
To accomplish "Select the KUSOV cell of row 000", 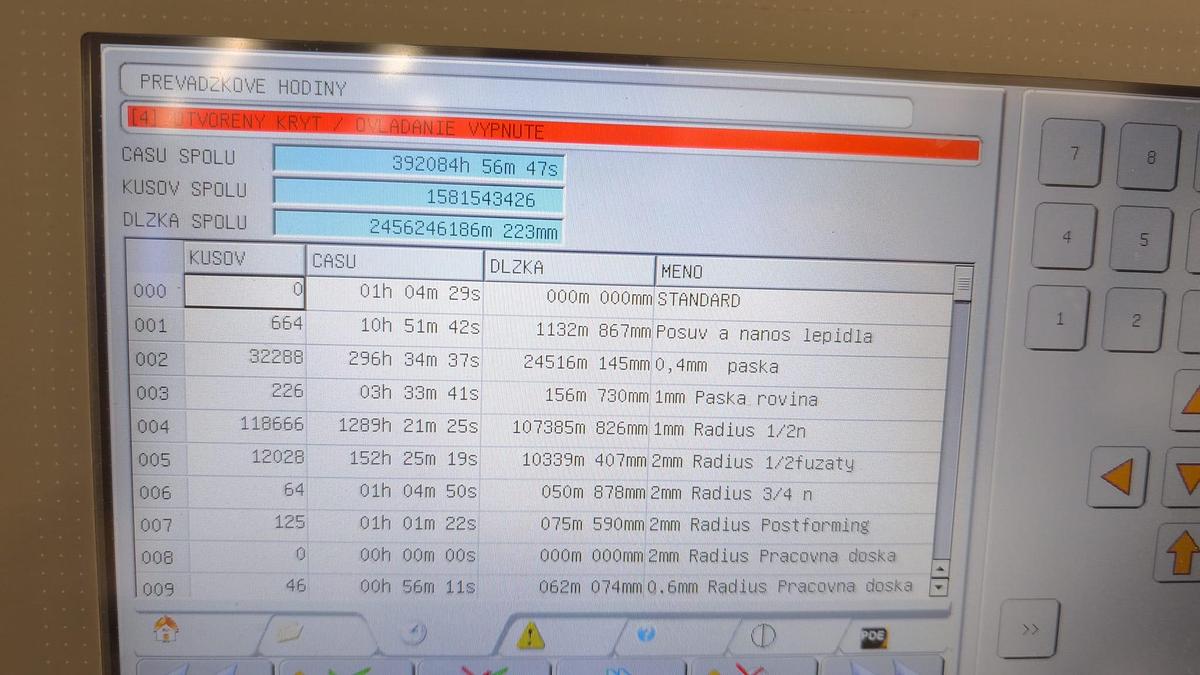I will point(245,291).
